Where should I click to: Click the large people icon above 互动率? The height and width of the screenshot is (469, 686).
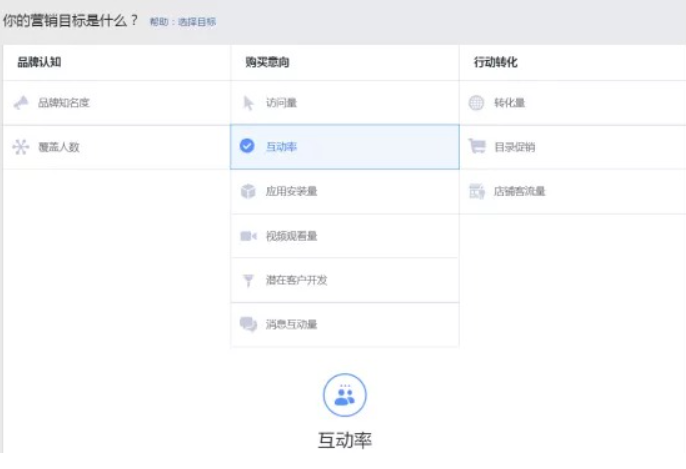point(345,395)
